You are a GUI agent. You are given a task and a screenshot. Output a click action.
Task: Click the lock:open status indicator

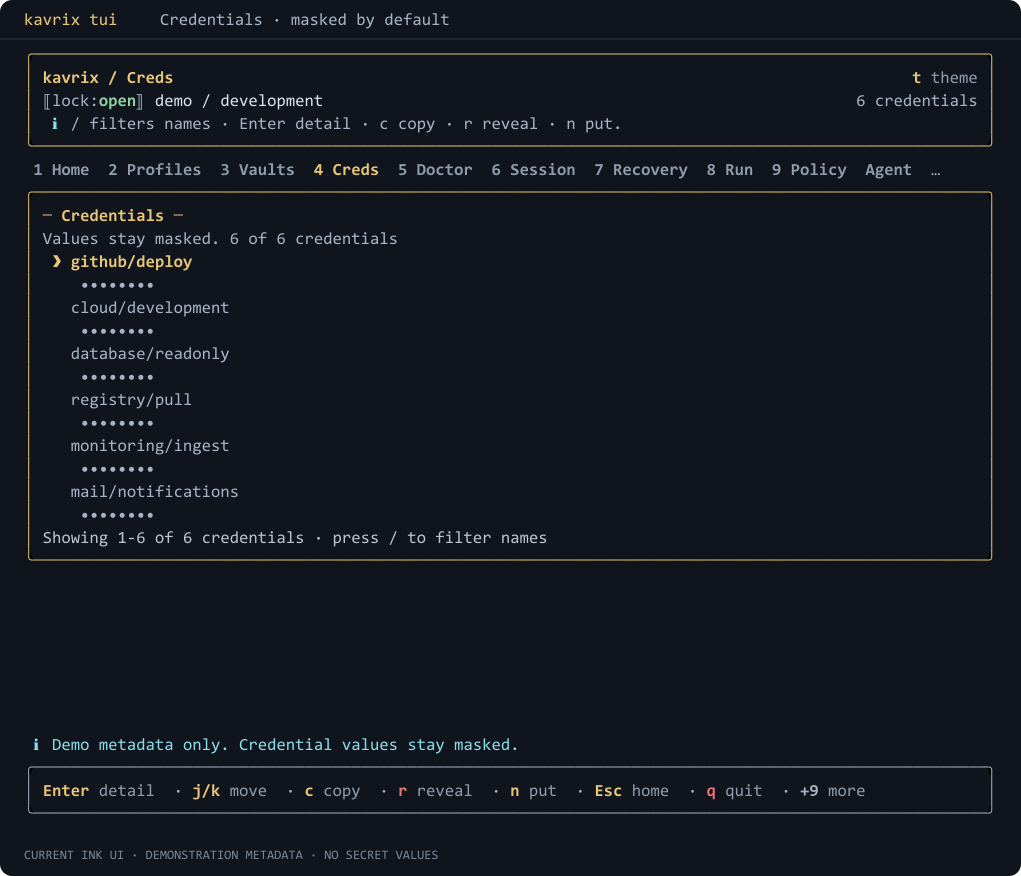tap(94, 101)
